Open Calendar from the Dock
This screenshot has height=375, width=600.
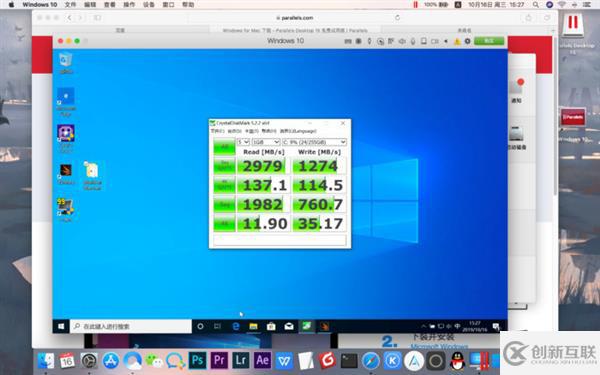click(67, 360)
